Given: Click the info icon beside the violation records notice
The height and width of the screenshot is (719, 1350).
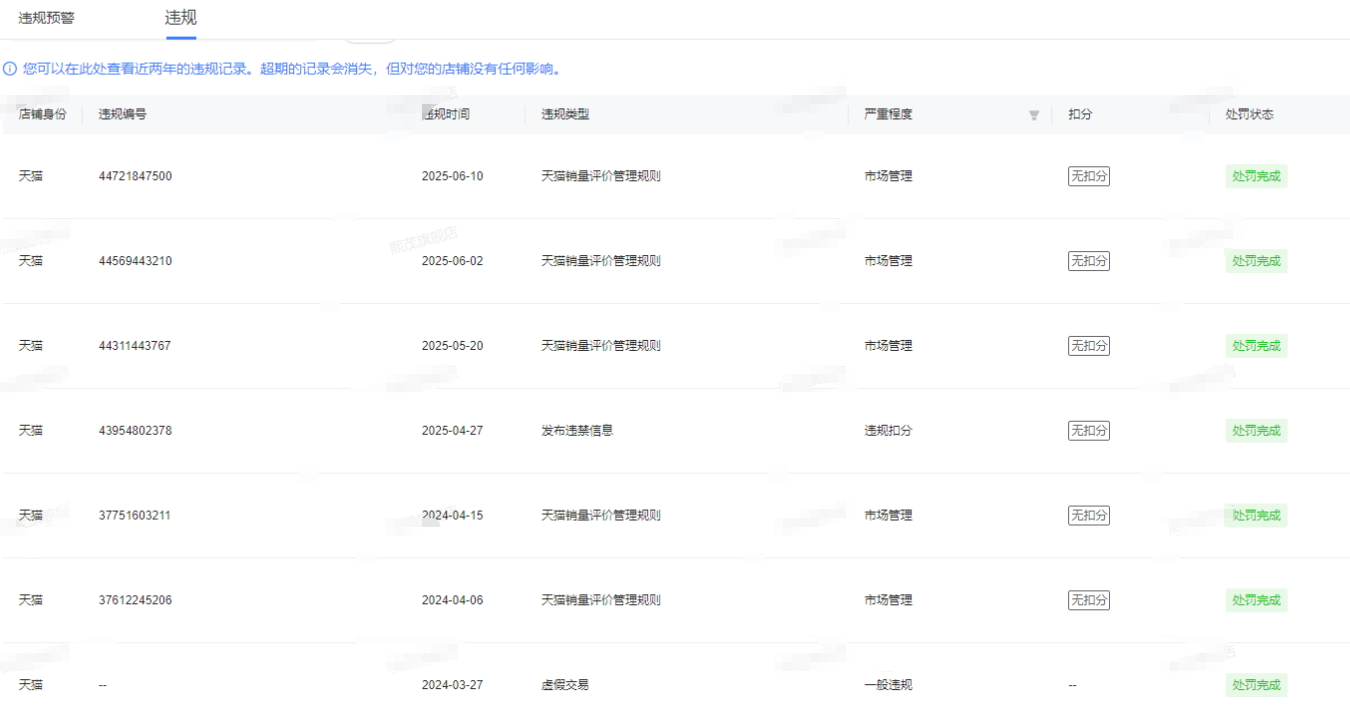Looking at the screenshot, I should click(x=10, y=69).
